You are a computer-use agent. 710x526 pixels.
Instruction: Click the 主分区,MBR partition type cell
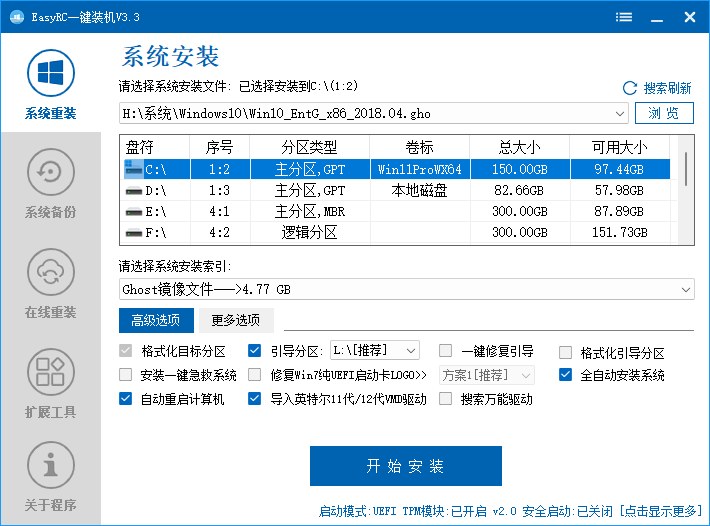[x=310, y=211]
